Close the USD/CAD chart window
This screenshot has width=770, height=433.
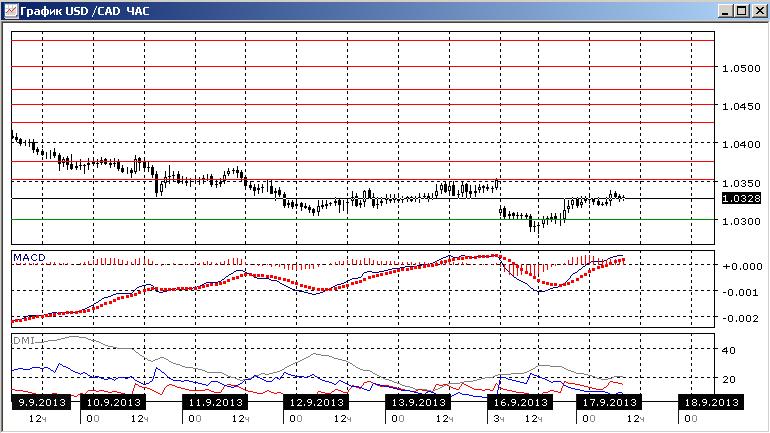pyautogui.click(x=759, y=10)
